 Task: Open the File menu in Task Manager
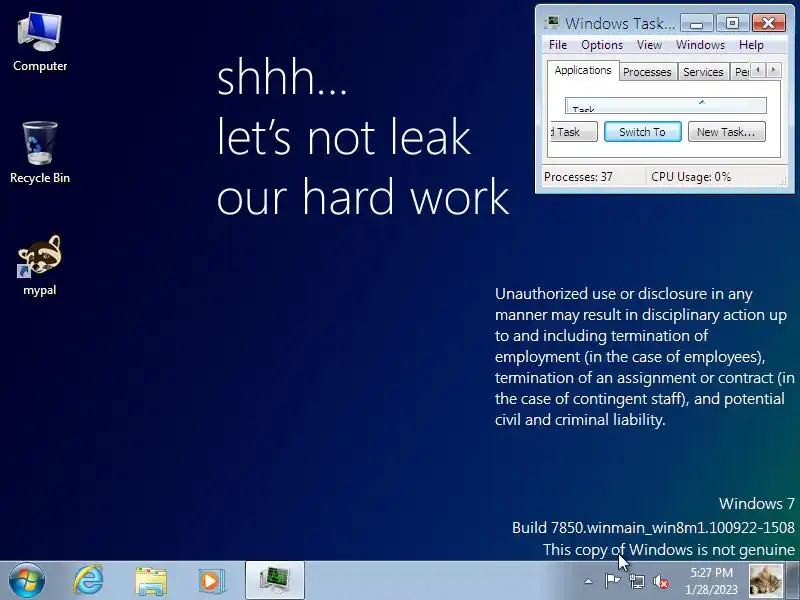pos(558,45)
